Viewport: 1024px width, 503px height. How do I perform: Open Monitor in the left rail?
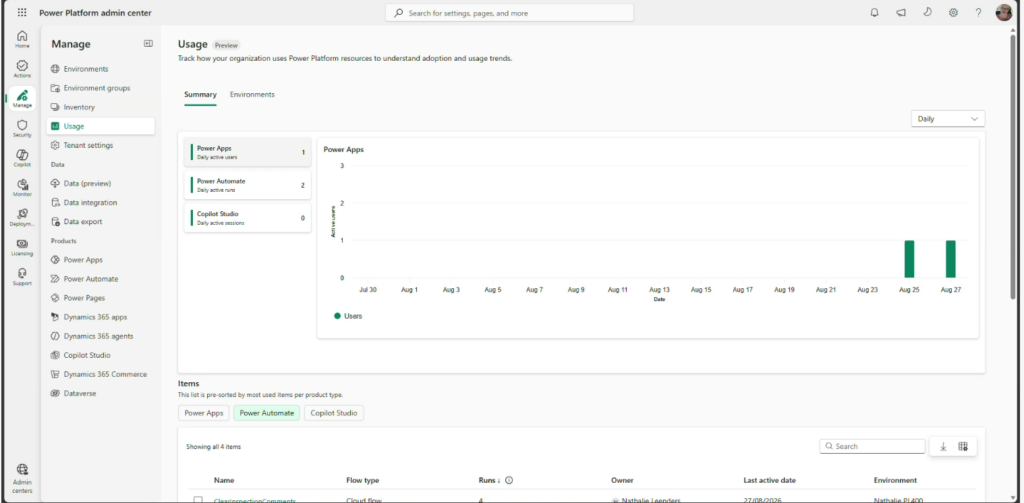(x=22, y=188)
